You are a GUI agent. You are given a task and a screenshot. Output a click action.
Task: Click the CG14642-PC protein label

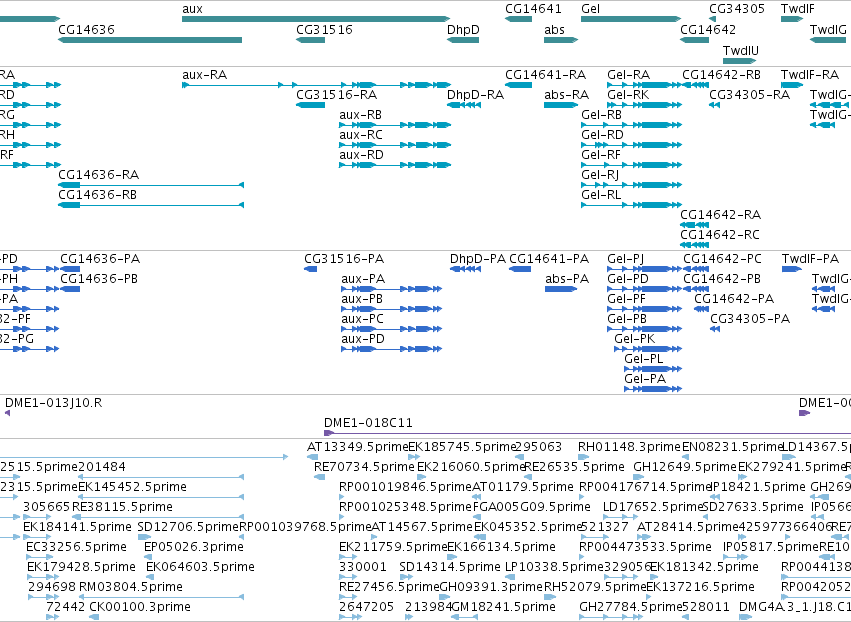(722, 258)
